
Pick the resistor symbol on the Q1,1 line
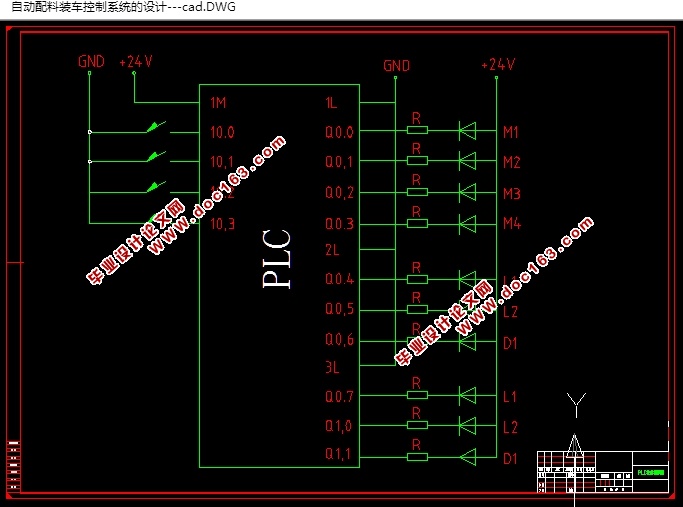(x=417, y=457)
